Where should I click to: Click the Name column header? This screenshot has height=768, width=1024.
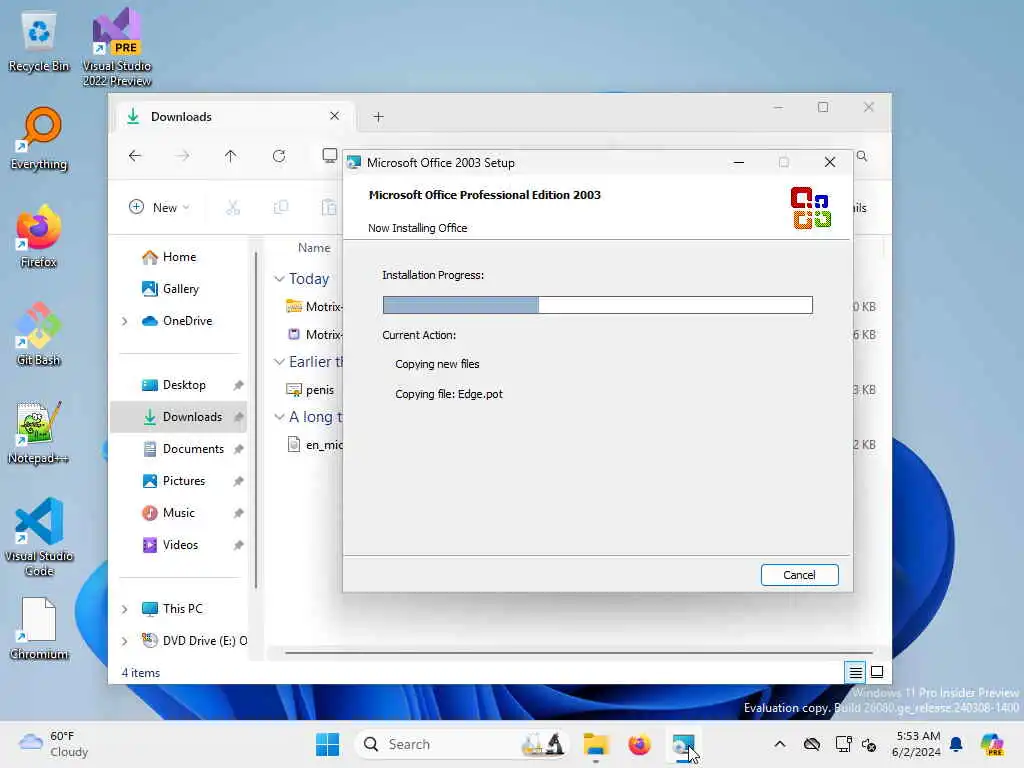click(313, 248)
